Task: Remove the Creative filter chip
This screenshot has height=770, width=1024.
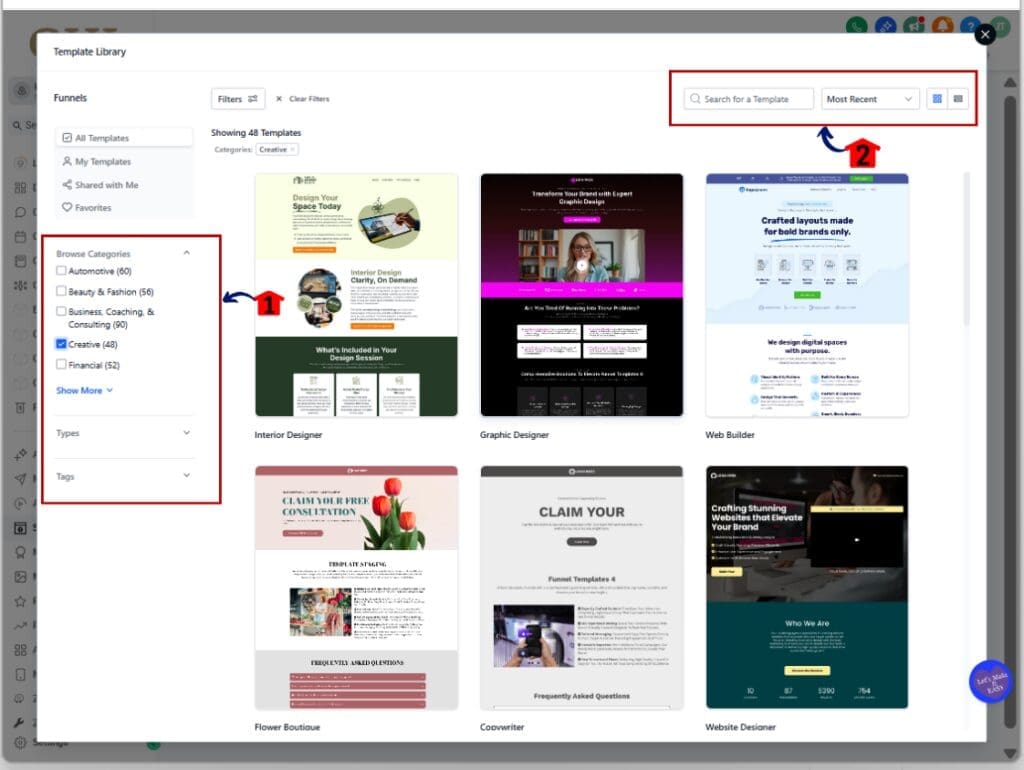Action: coord(293,149)
